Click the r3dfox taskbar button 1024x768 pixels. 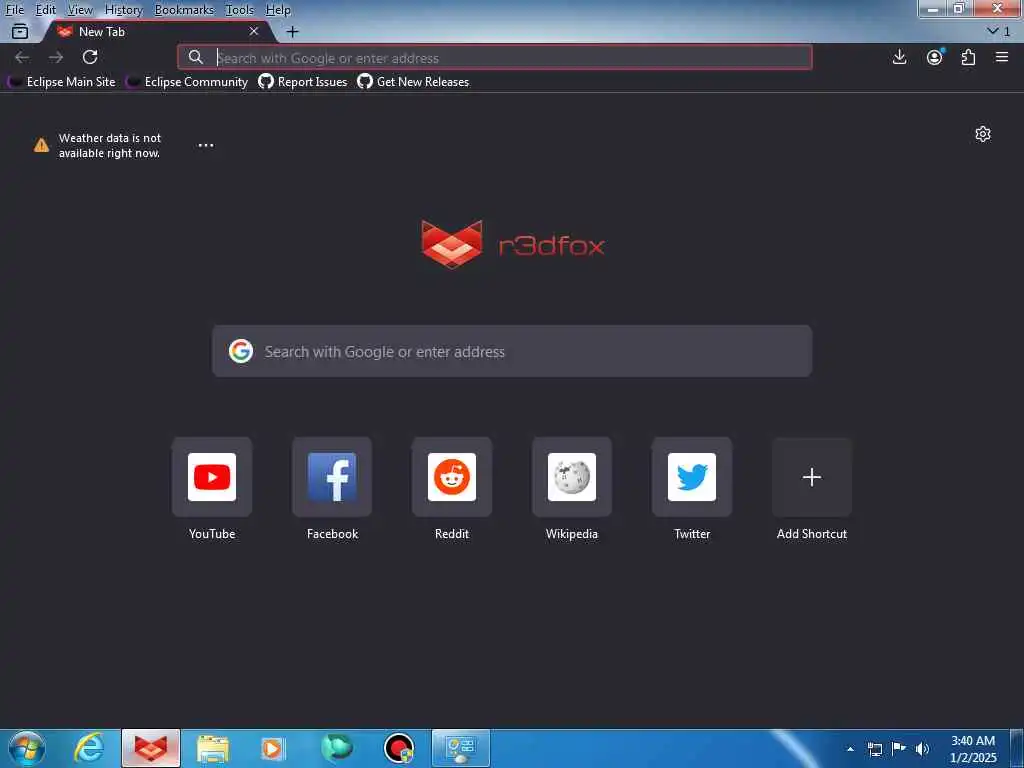[x=151, y=748]
